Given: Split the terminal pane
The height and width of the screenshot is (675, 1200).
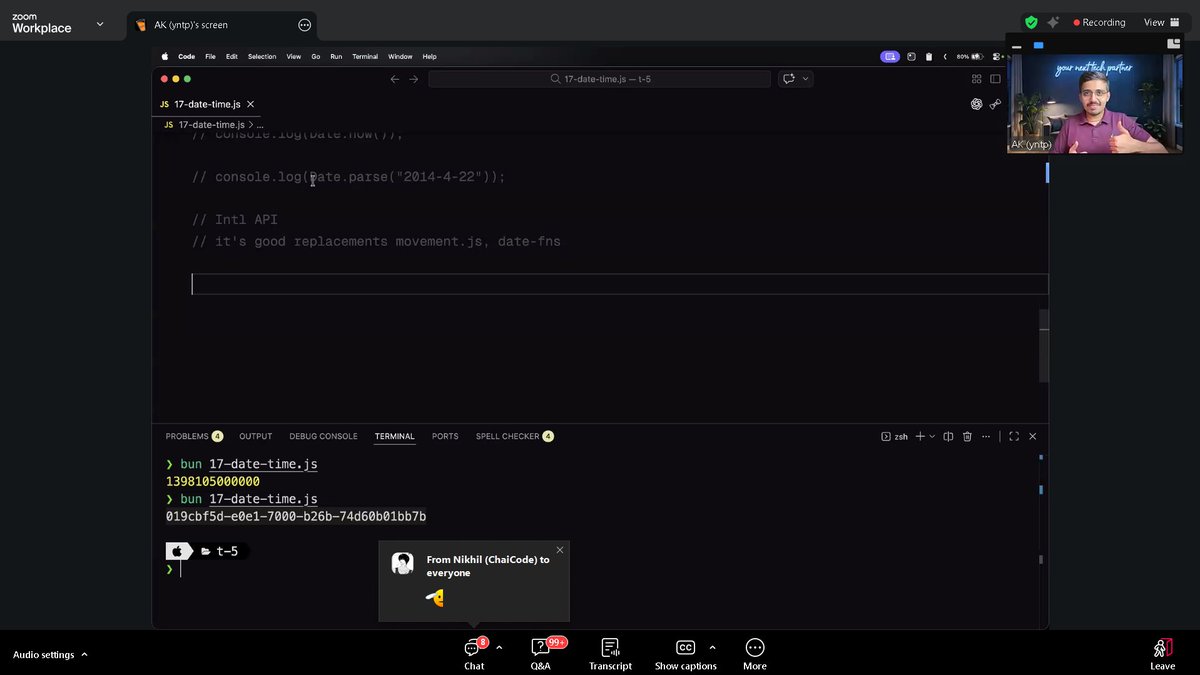Looking at the screenshot, I should (949, 436).
